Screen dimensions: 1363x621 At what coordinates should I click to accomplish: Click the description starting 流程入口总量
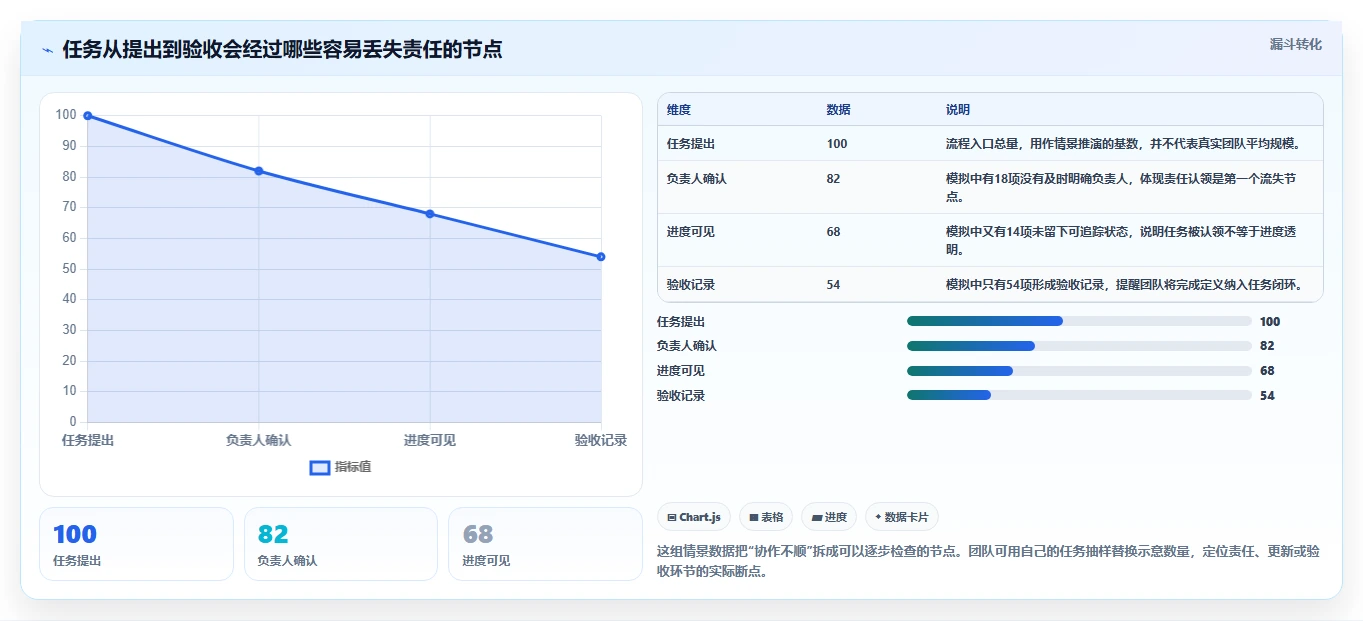[1124, 144]
